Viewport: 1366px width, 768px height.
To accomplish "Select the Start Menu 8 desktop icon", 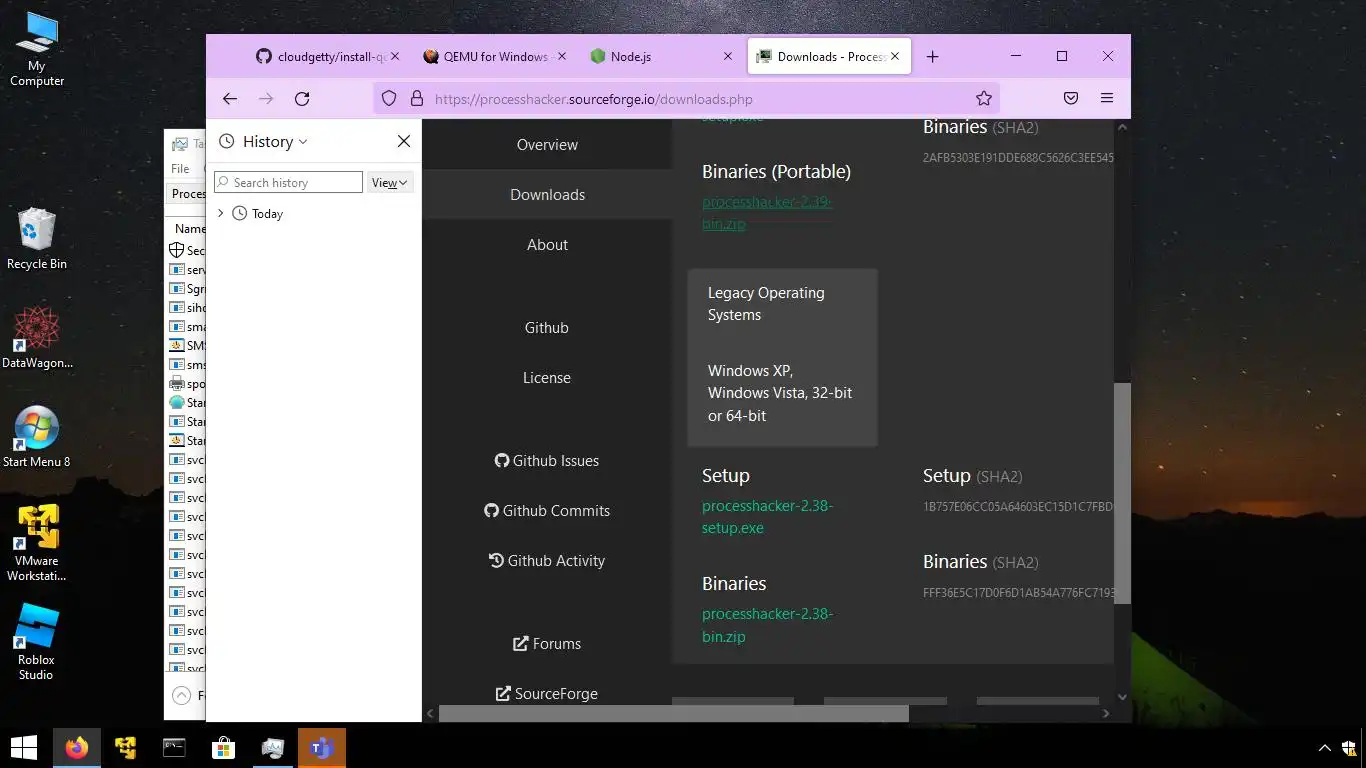I will 37,437.
